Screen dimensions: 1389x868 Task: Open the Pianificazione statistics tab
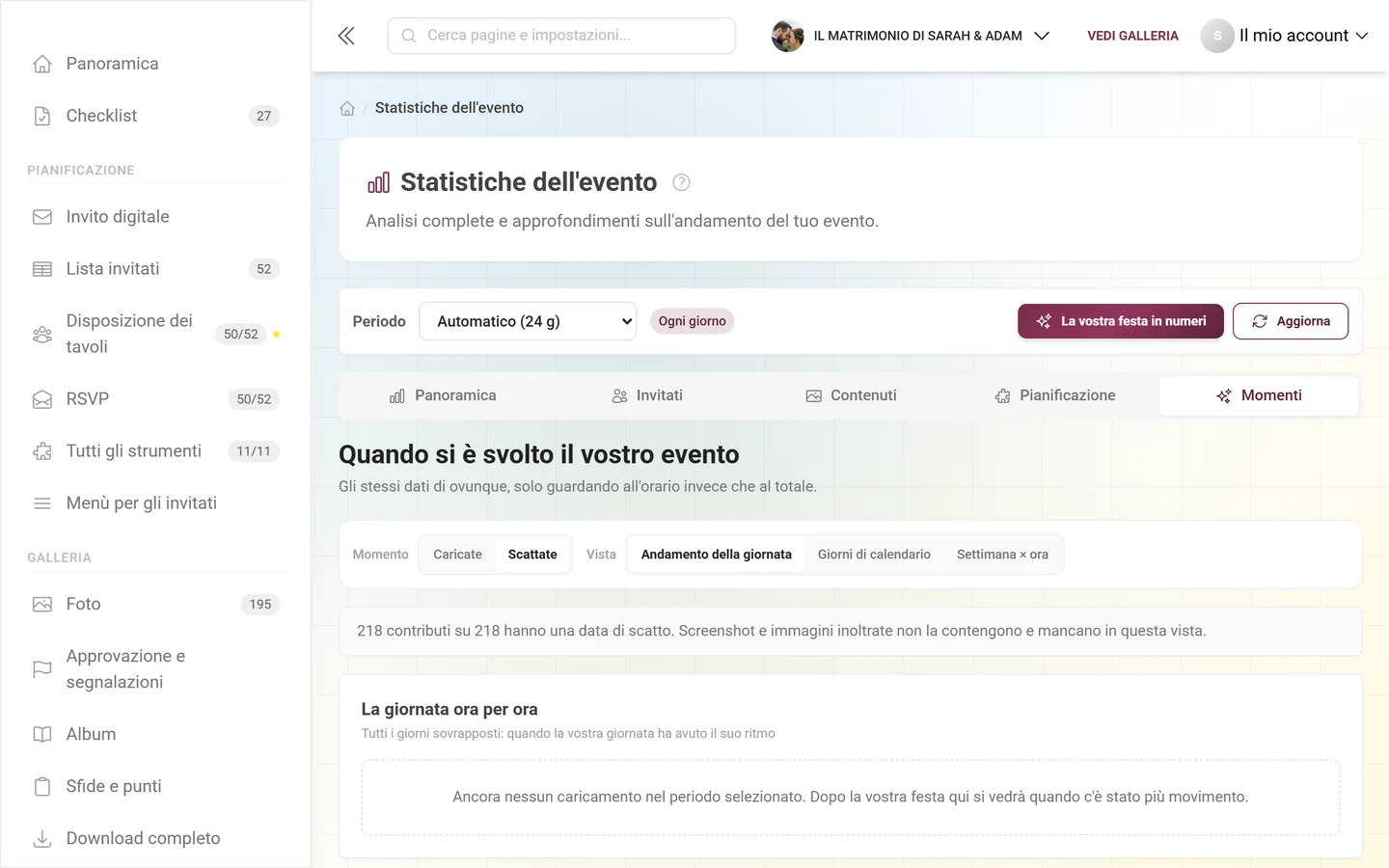(x=1055, y=395)
